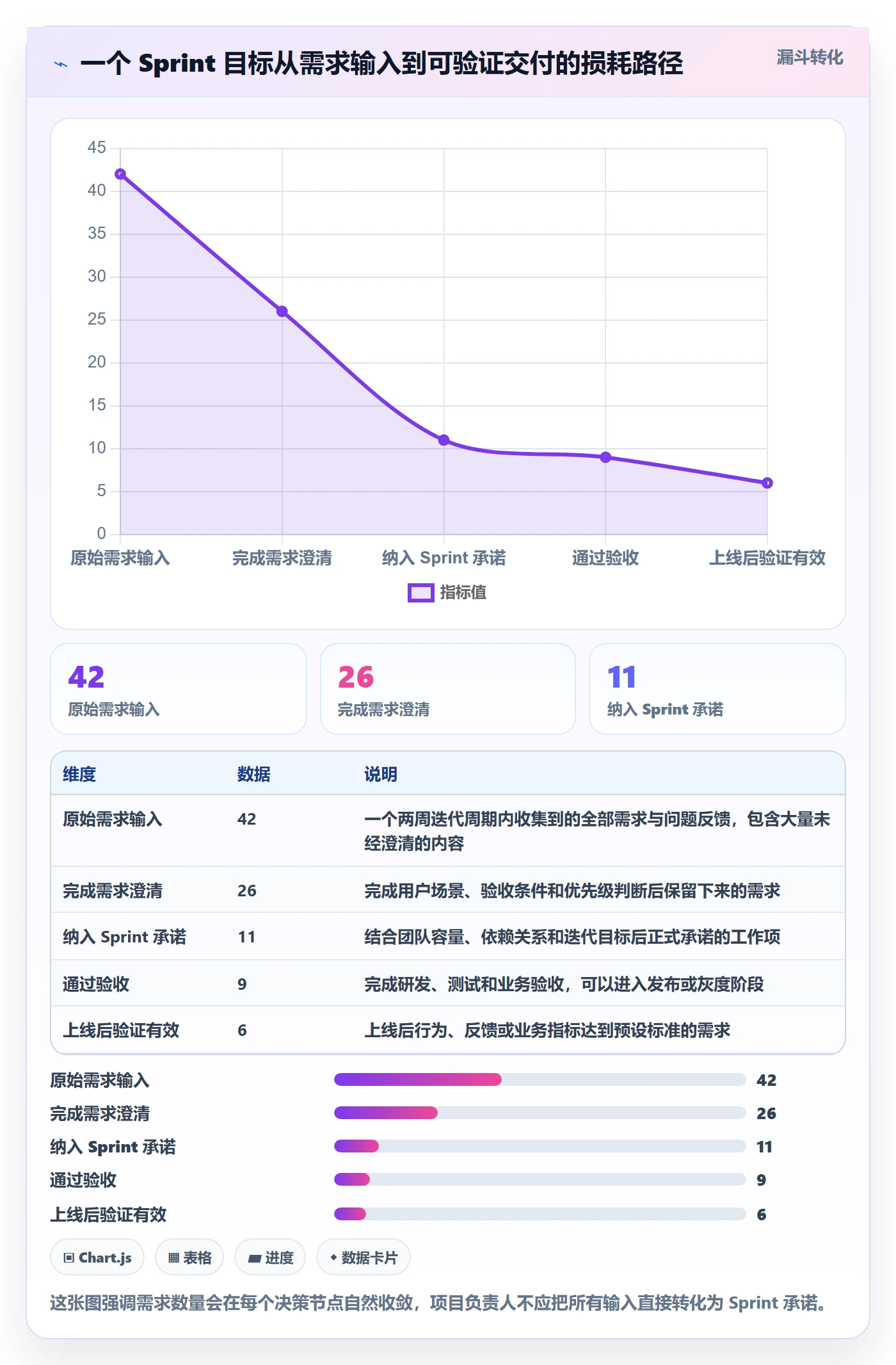Screen dimensions: 896x1365
Task: Click the 数据卡片 tag chip
Action: [364, 1257]
